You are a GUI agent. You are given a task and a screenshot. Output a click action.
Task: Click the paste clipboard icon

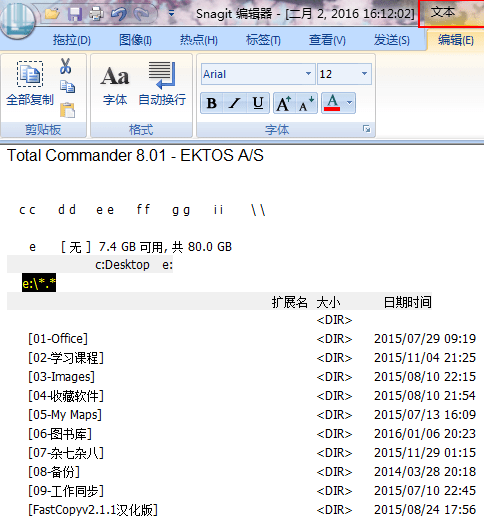coord(67,110)
